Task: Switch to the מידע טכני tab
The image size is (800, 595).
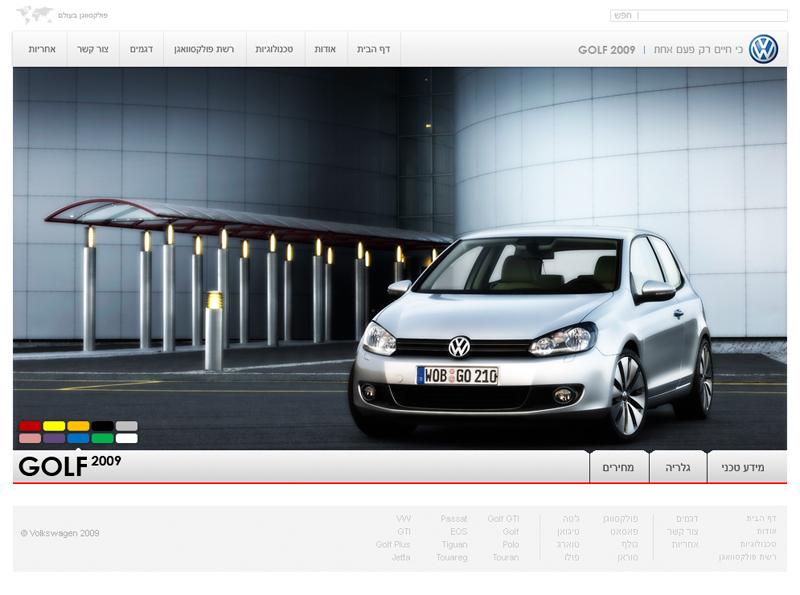Action: [743, 467]
